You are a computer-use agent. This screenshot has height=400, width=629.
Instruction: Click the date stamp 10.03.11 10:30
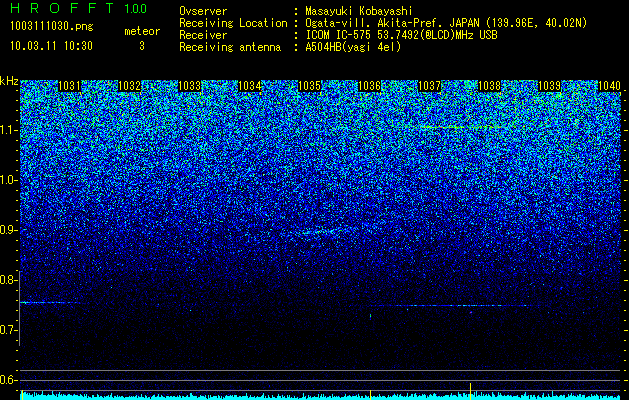click(x=51, y=46)
